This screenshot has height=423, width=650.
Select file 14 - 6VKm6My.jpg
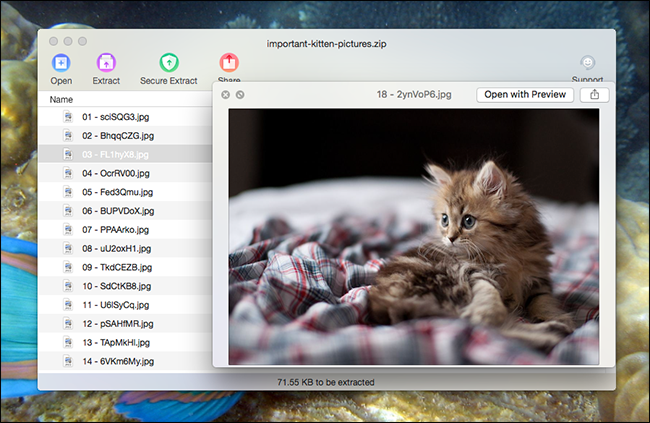(x=125, y=361)
